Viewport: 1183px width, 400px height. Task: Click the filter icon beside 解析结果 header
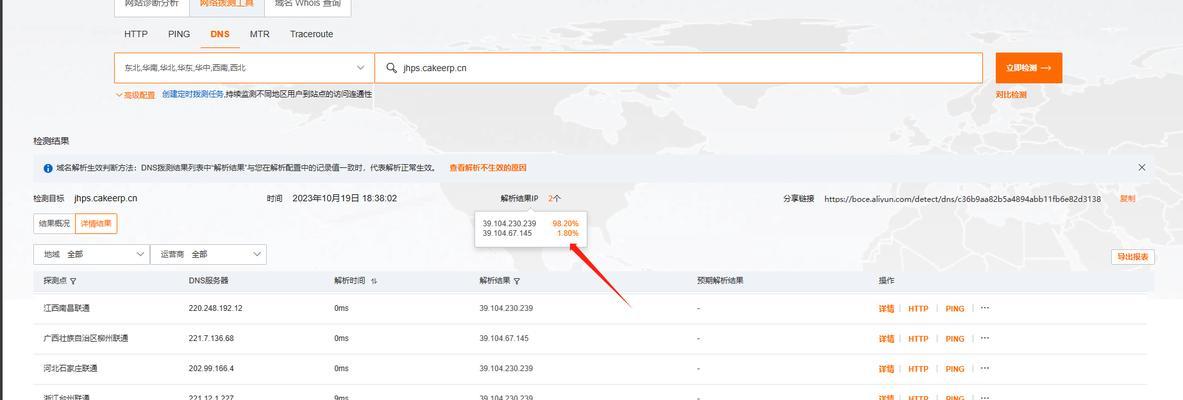point(517,281)
